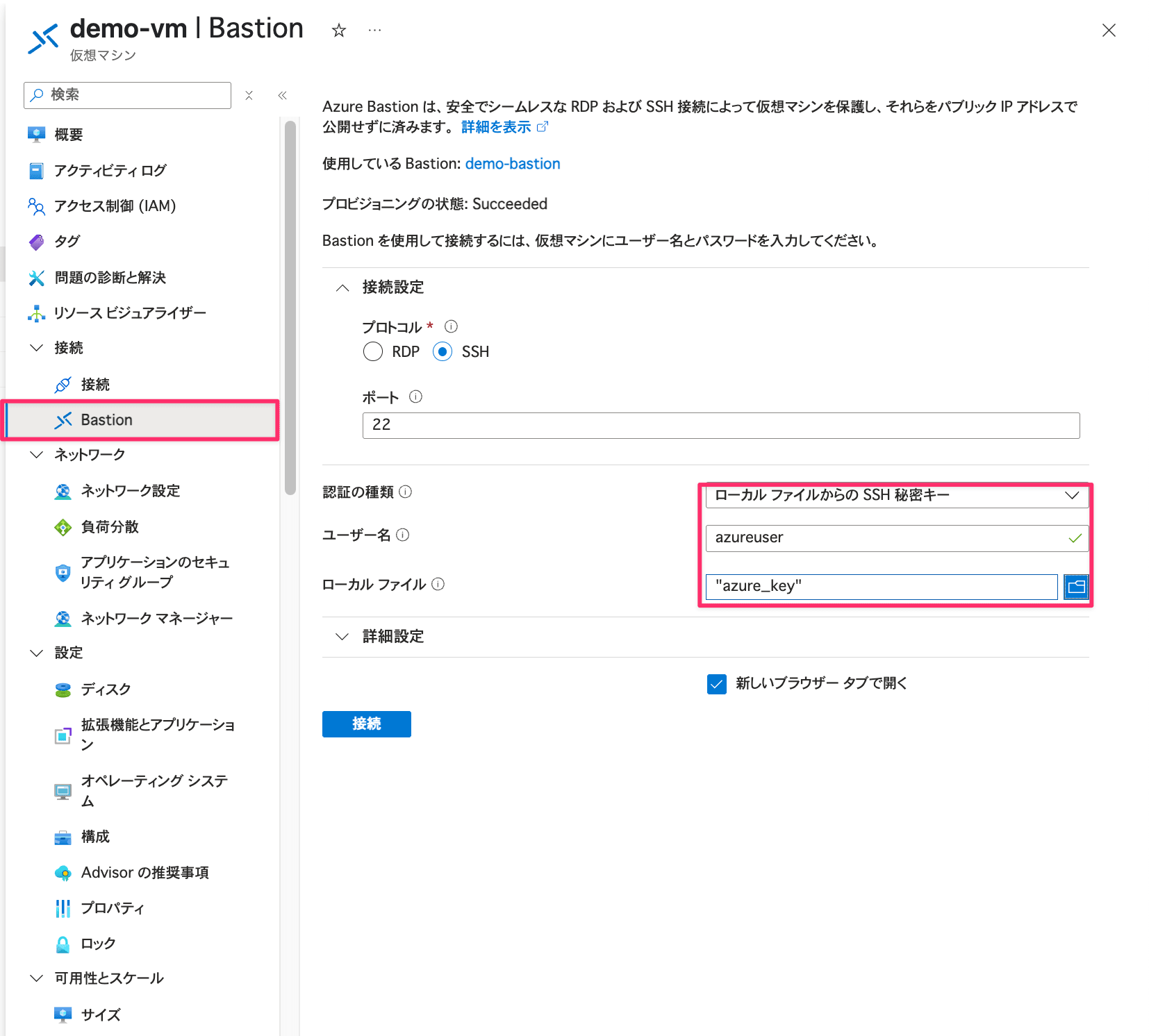Click the 負荷分散 icon
Viewport: 1149px width, 1036px height.
point(63,528)
